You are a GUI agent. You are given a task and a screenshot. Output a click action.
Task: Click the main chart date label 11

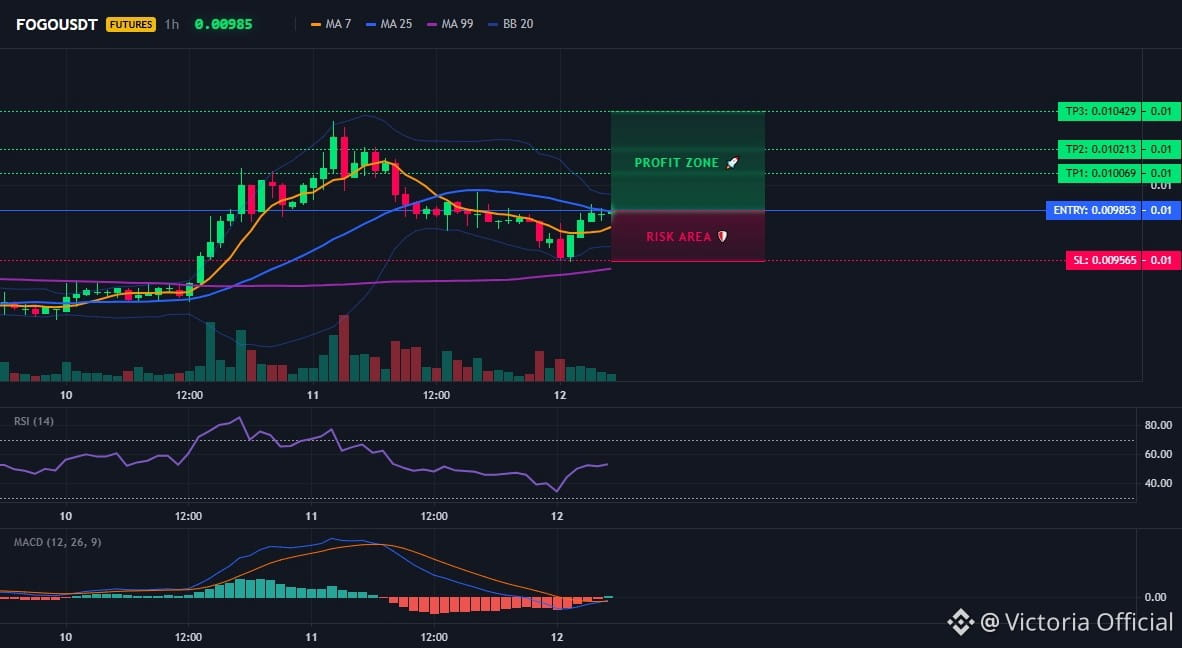pos(313,395)
